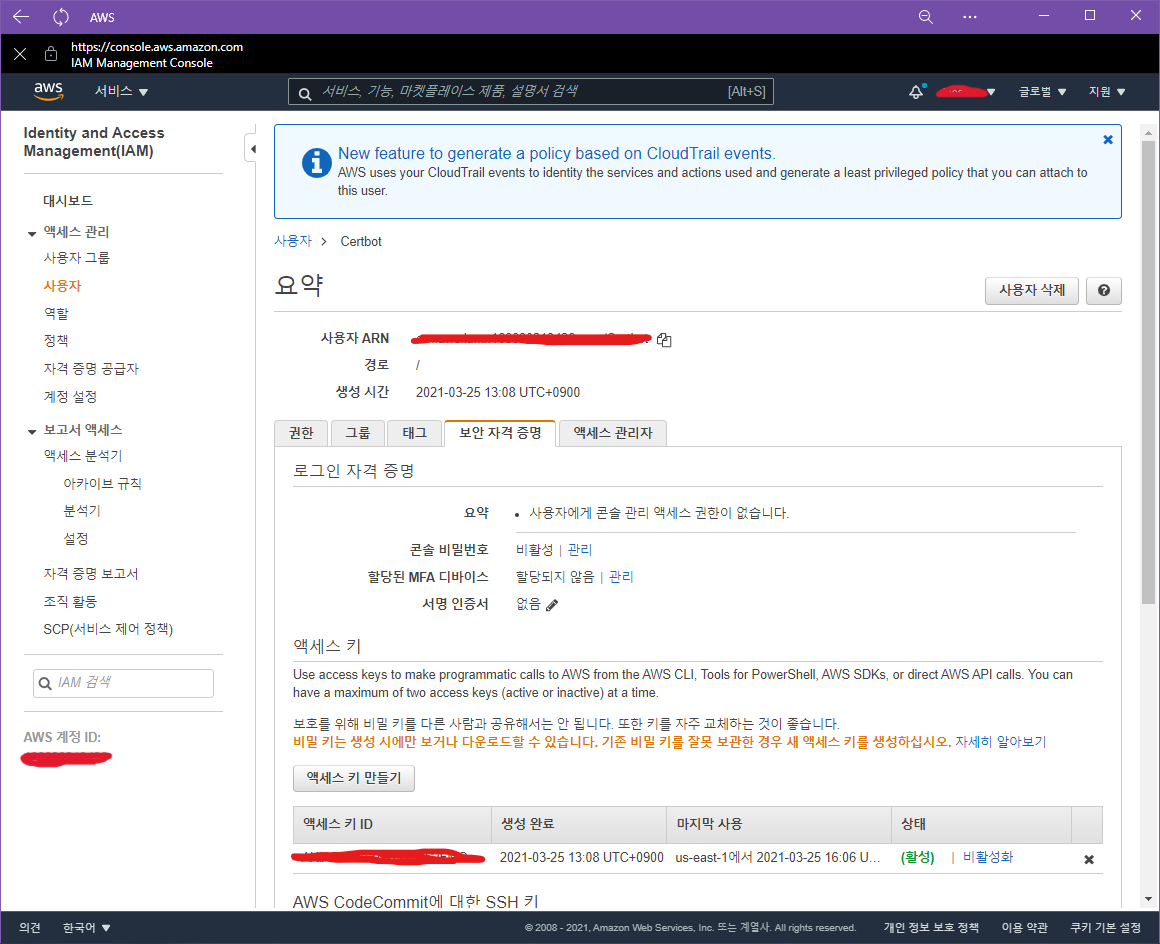
Task: Open 계정 설정 in the sidebar
Action: [x=70, y=397]
